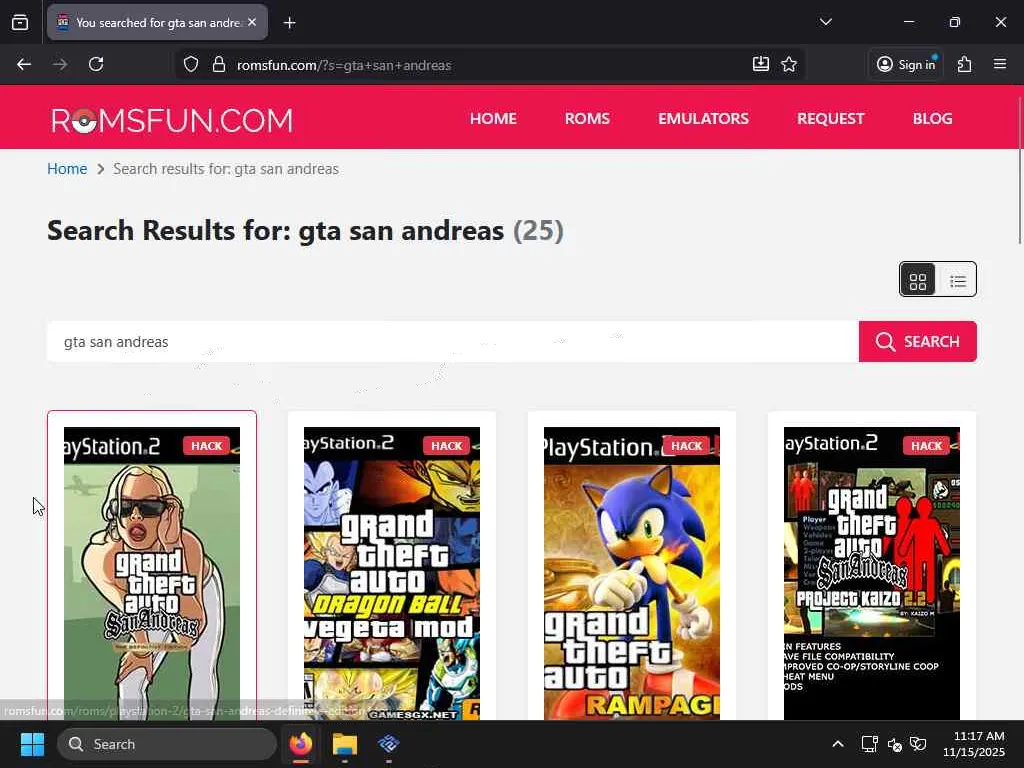Show hidden system tray icons
The width and height of the screenshot is (1024, 768).
tap(838, 744)
